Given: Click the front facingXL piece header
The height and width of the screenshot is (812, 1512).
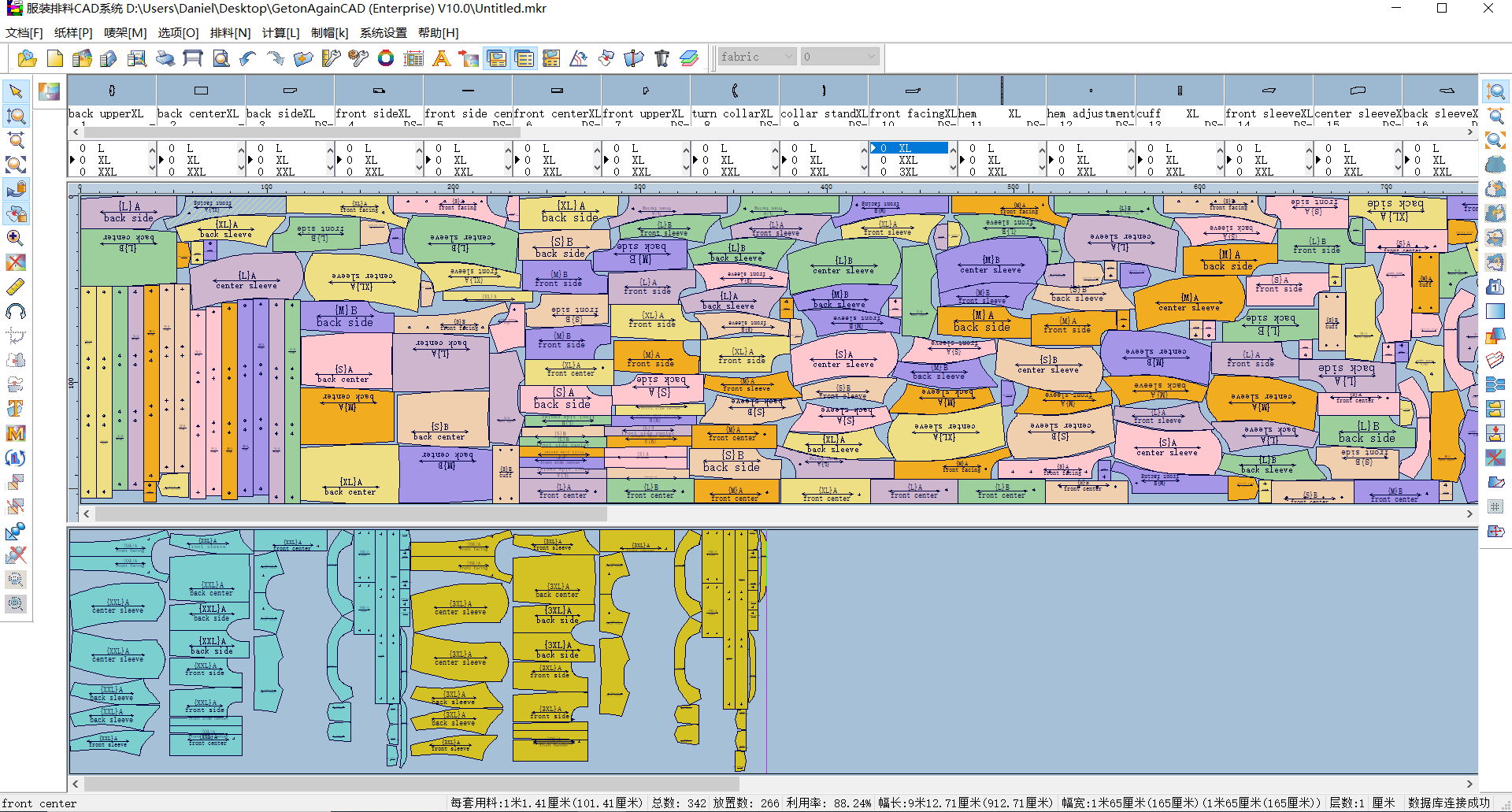Looking at the screenshot, I should pos(913,113).
